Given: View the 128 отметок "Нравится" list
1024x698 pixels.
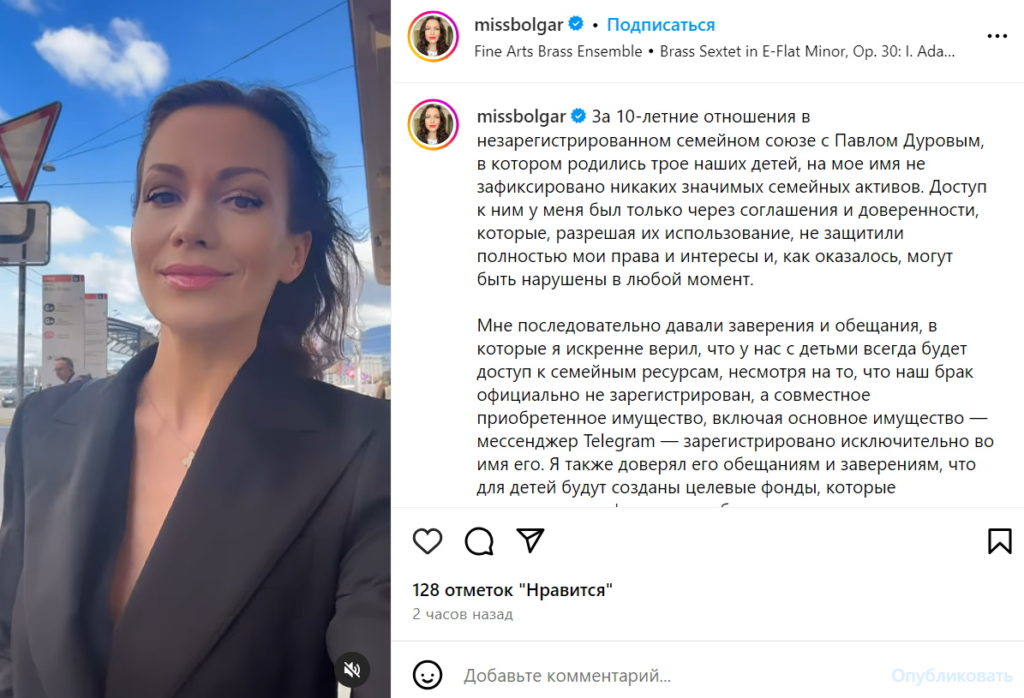Looking at the screenshot, I should (x=513, y=590).
